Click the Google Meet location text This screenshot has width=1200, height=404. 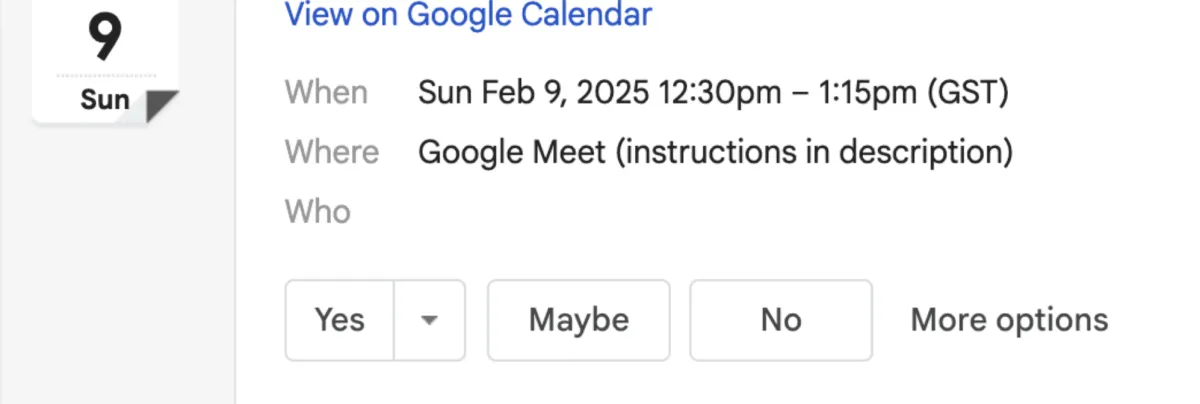(511, 153)
